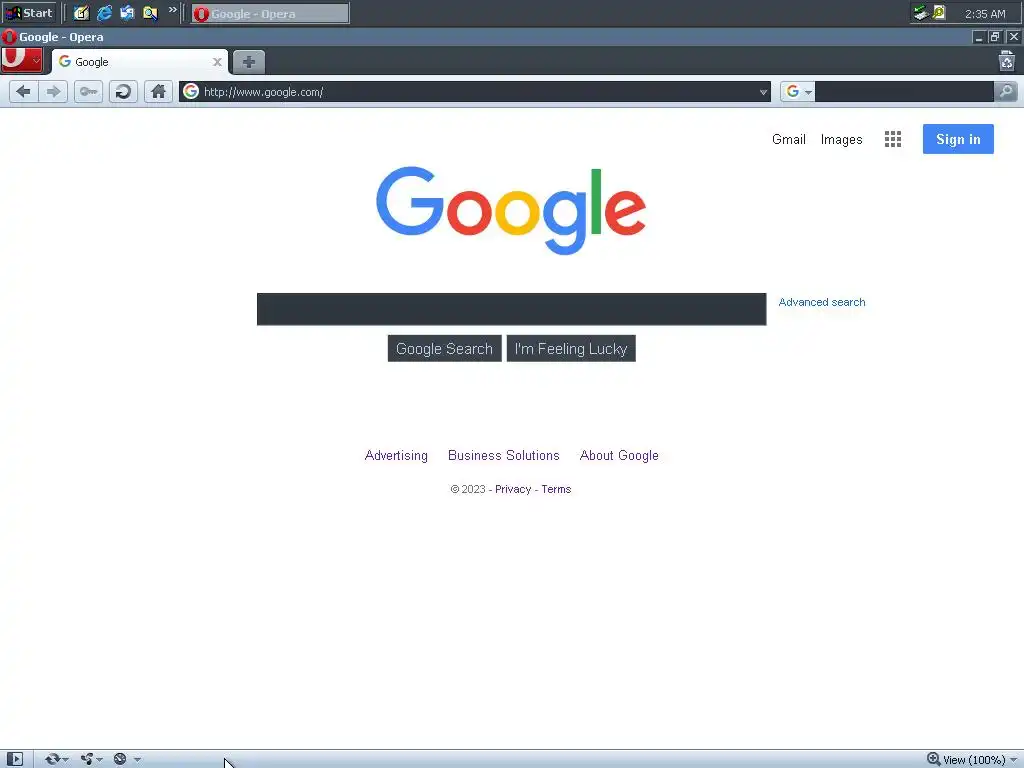
Task: Expand the quick launch overflow chevron
Action: [x=172, y=10]
